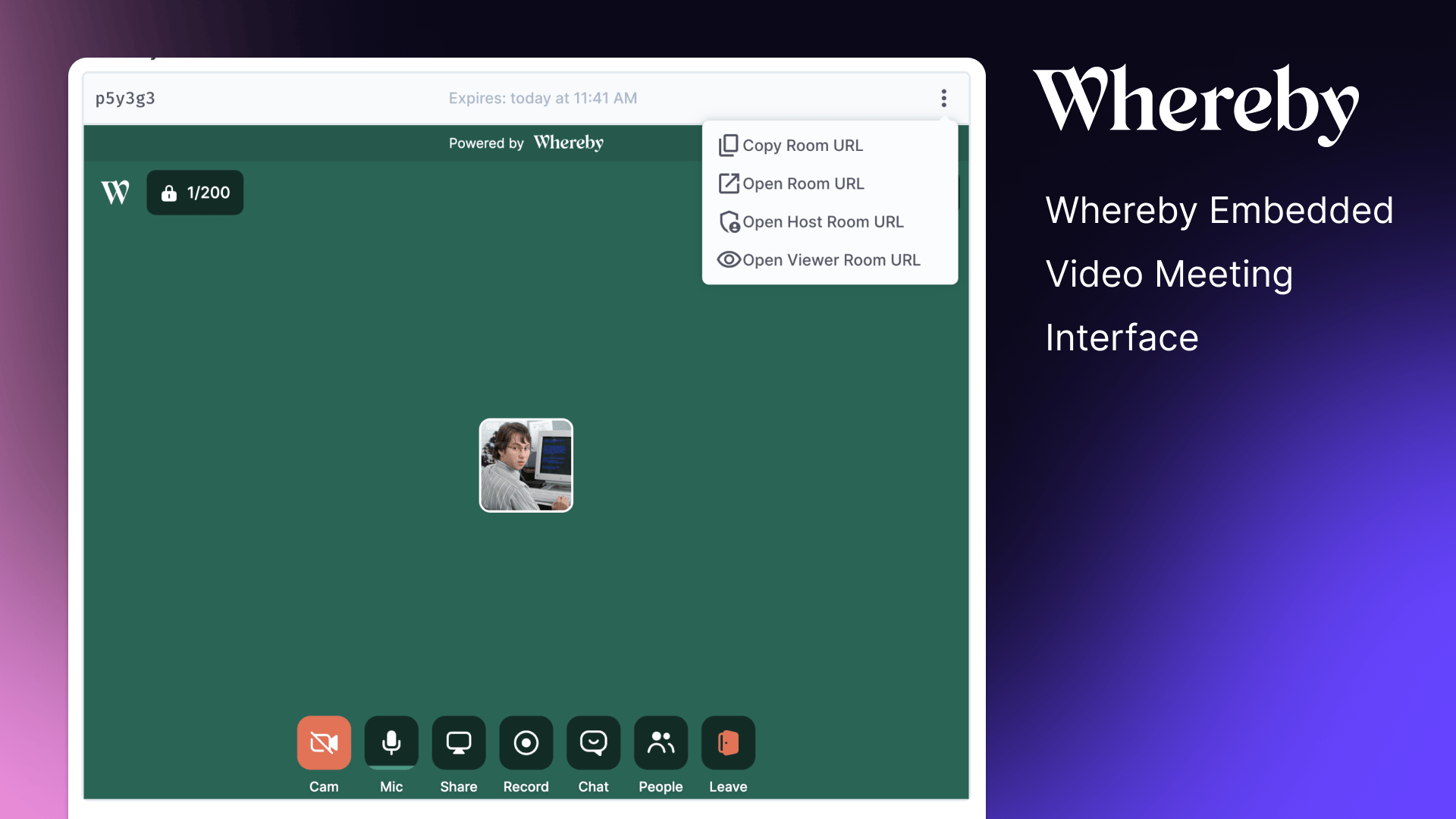The width and height of the screenshot is (1456, 819).
Task: Start screen sharing with Share button
Action: 459,742
